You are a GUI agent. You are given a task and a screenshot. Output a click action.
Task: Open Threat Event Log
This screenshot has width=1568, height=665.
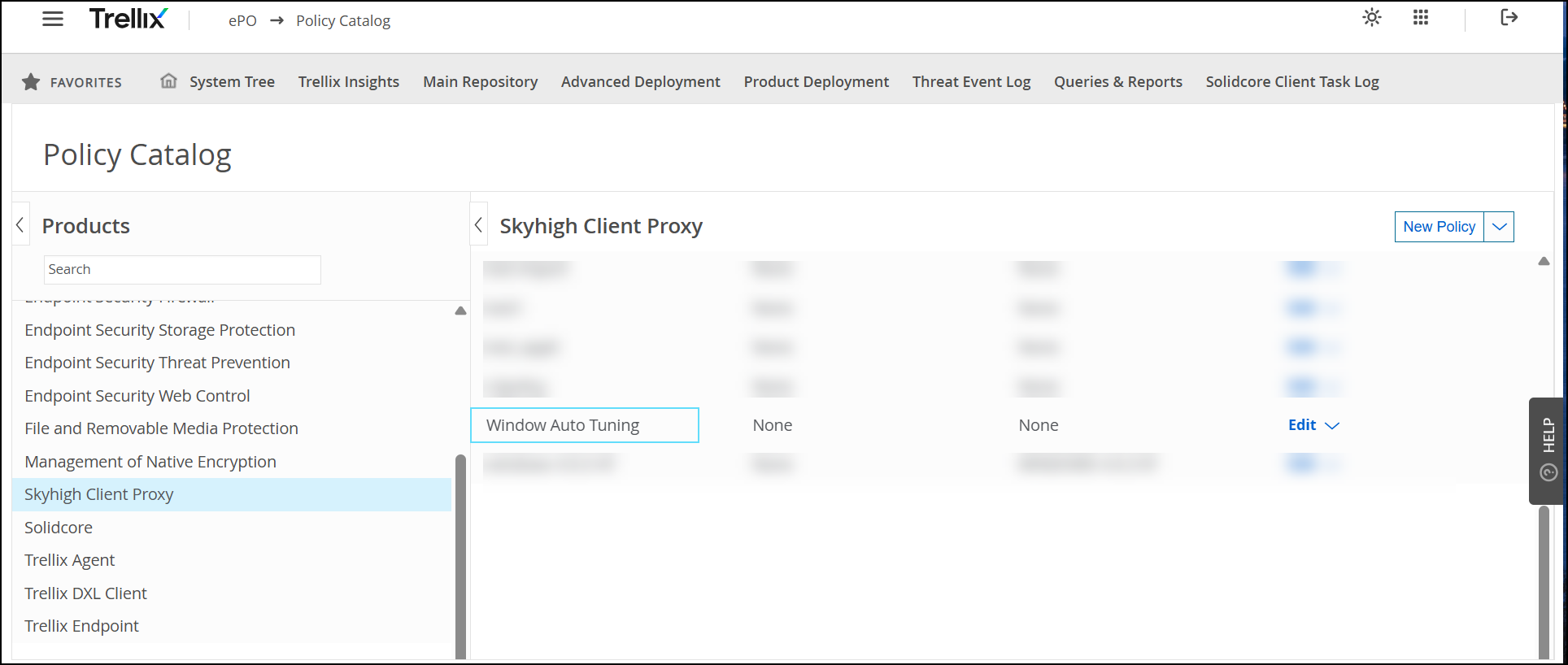point(972,81)
